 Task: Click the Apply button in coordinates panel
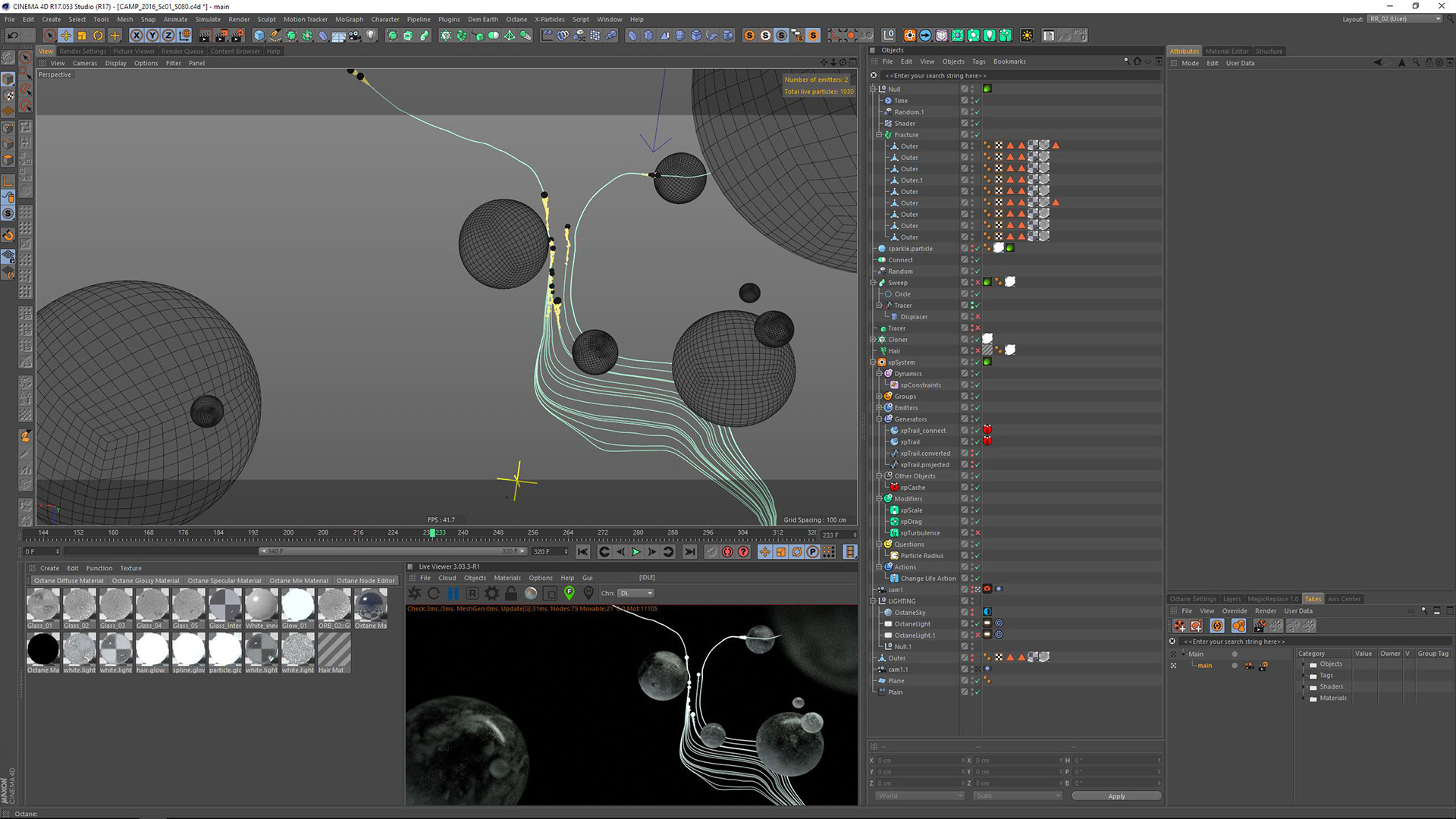[1116, 796]
